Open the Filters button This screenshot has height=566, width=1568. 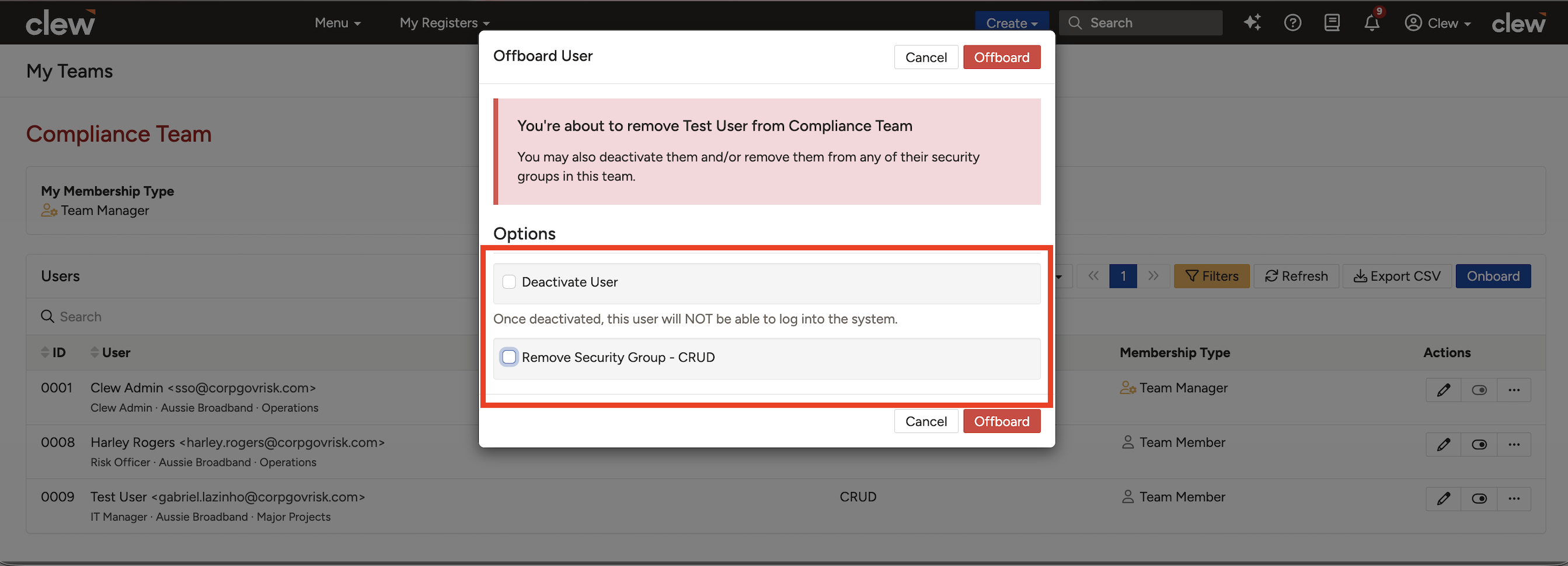(x=1211, y=277)
